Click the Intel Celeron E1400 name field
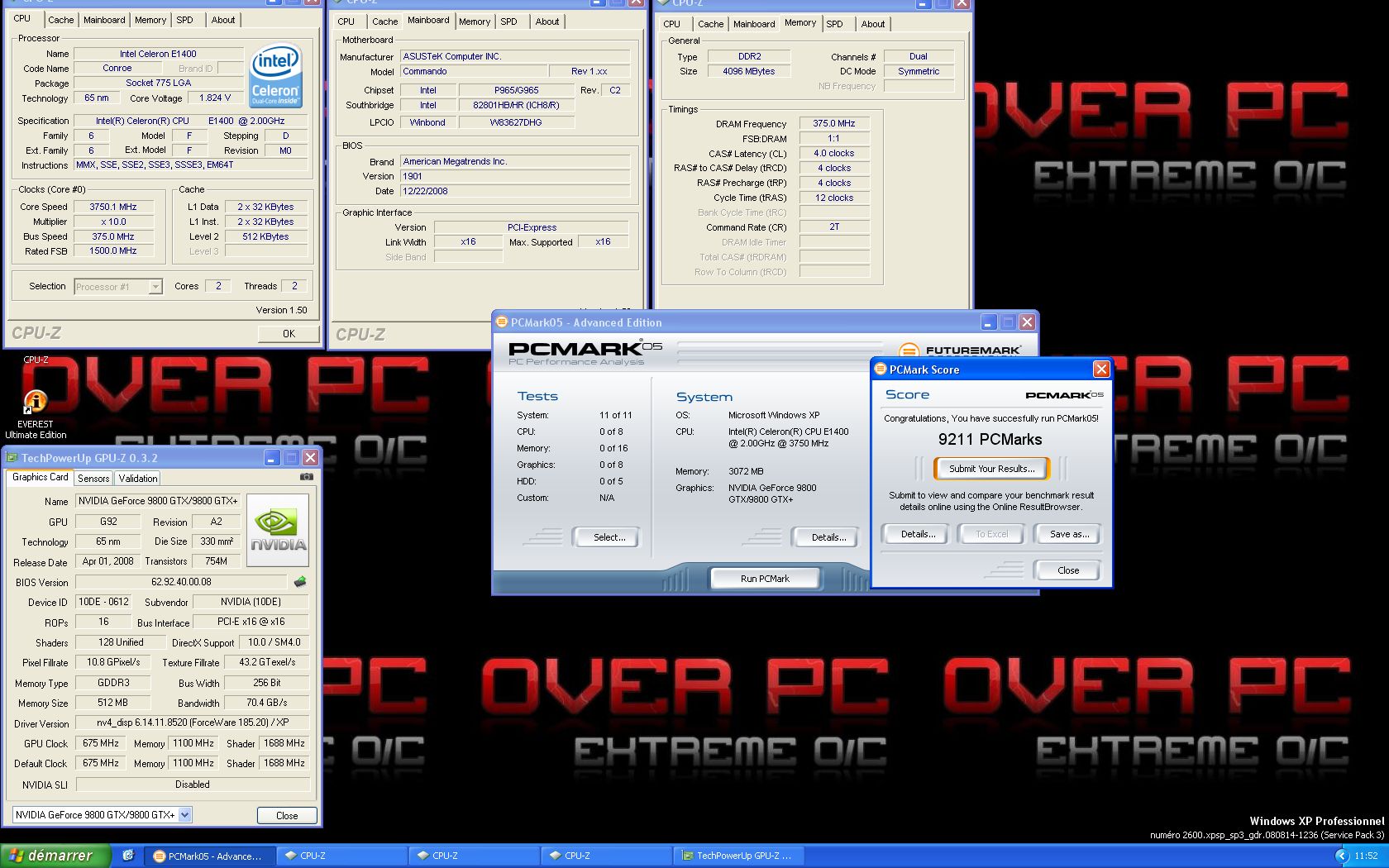Screen dimensions: 1389x868 click(x=158, y=54)
